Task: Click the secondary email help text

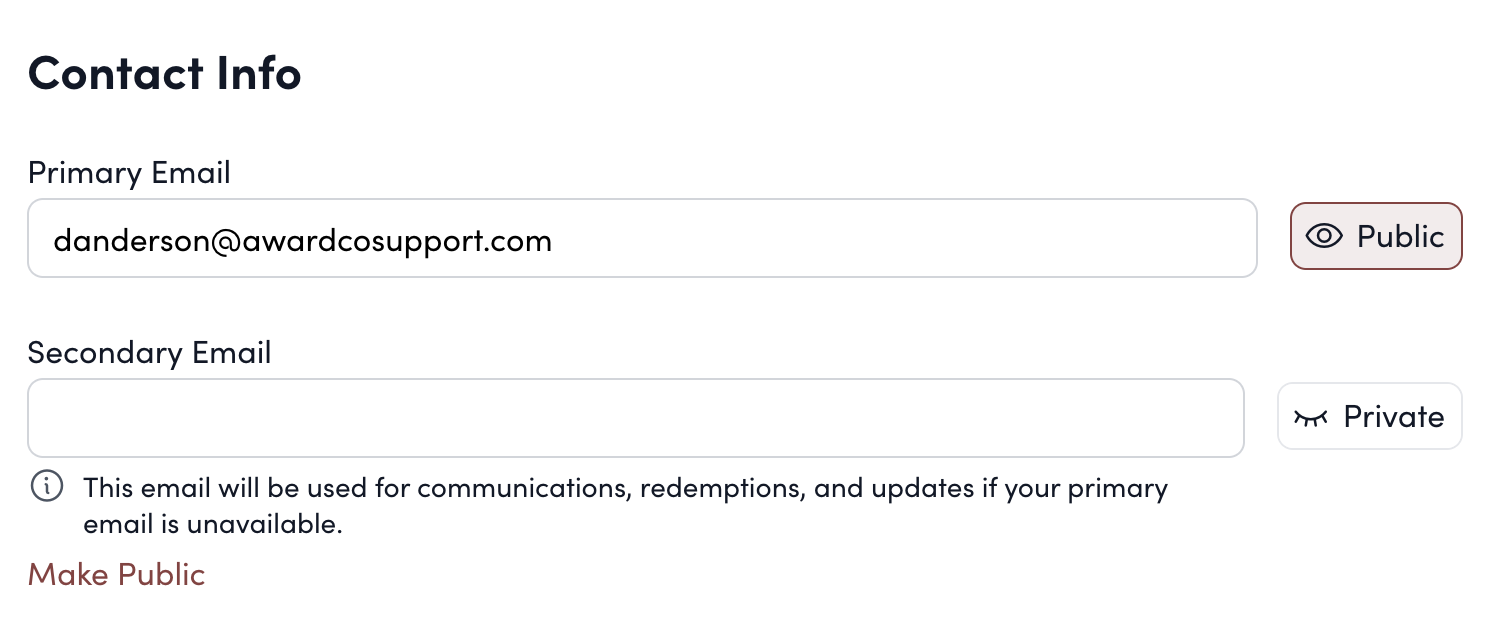Action: point(625,489)
